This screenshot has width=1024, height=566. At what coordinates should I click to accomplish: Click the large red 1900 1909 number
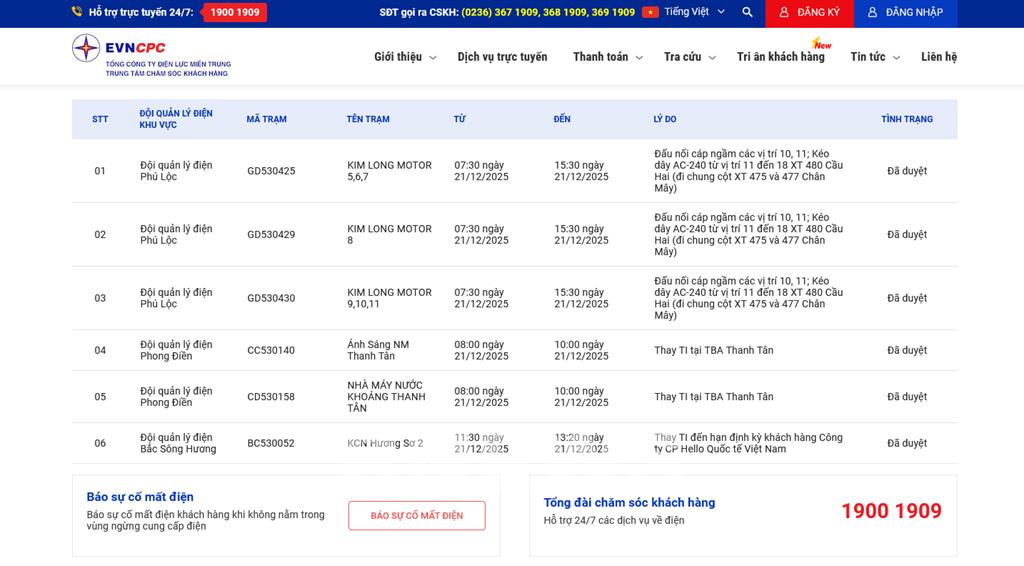(890, 511)
